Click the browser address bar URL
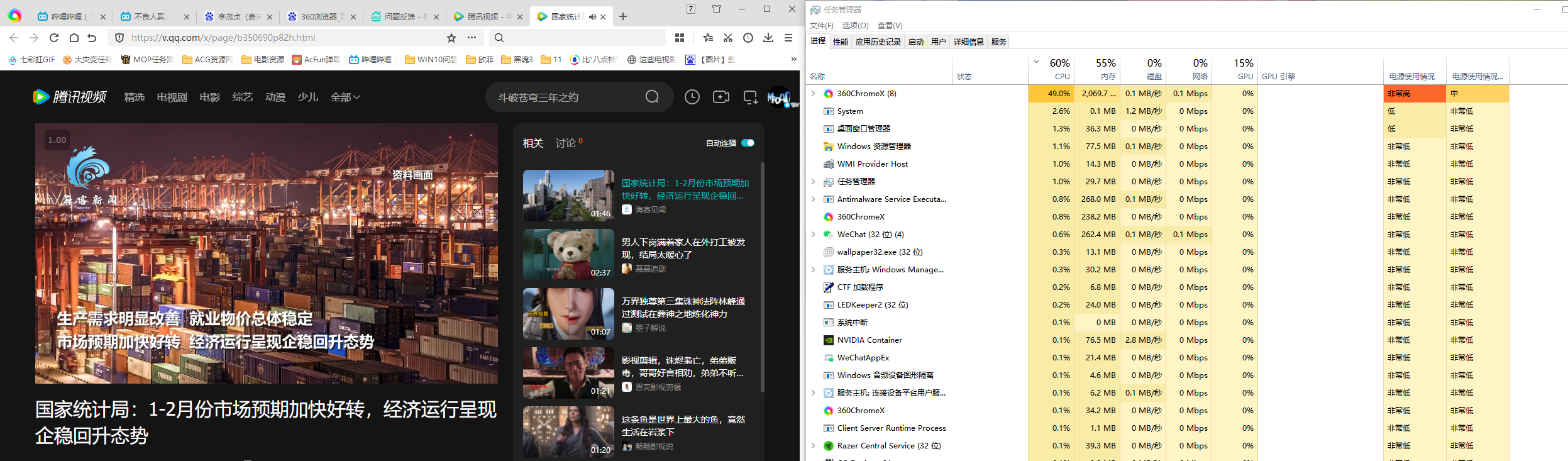1568x461 pixels. point(223,38)
